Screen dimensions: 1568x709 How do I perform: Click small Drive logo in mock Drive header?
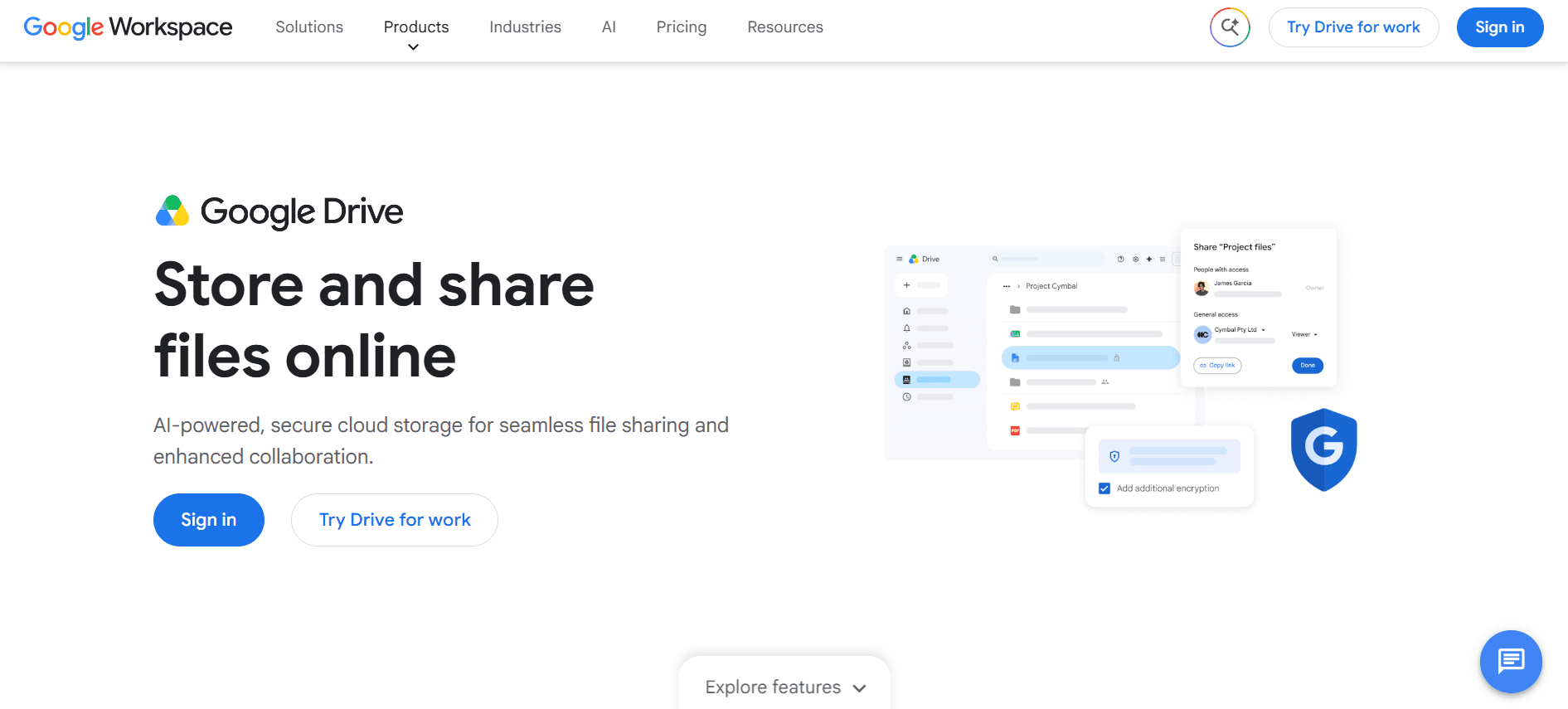914,259
